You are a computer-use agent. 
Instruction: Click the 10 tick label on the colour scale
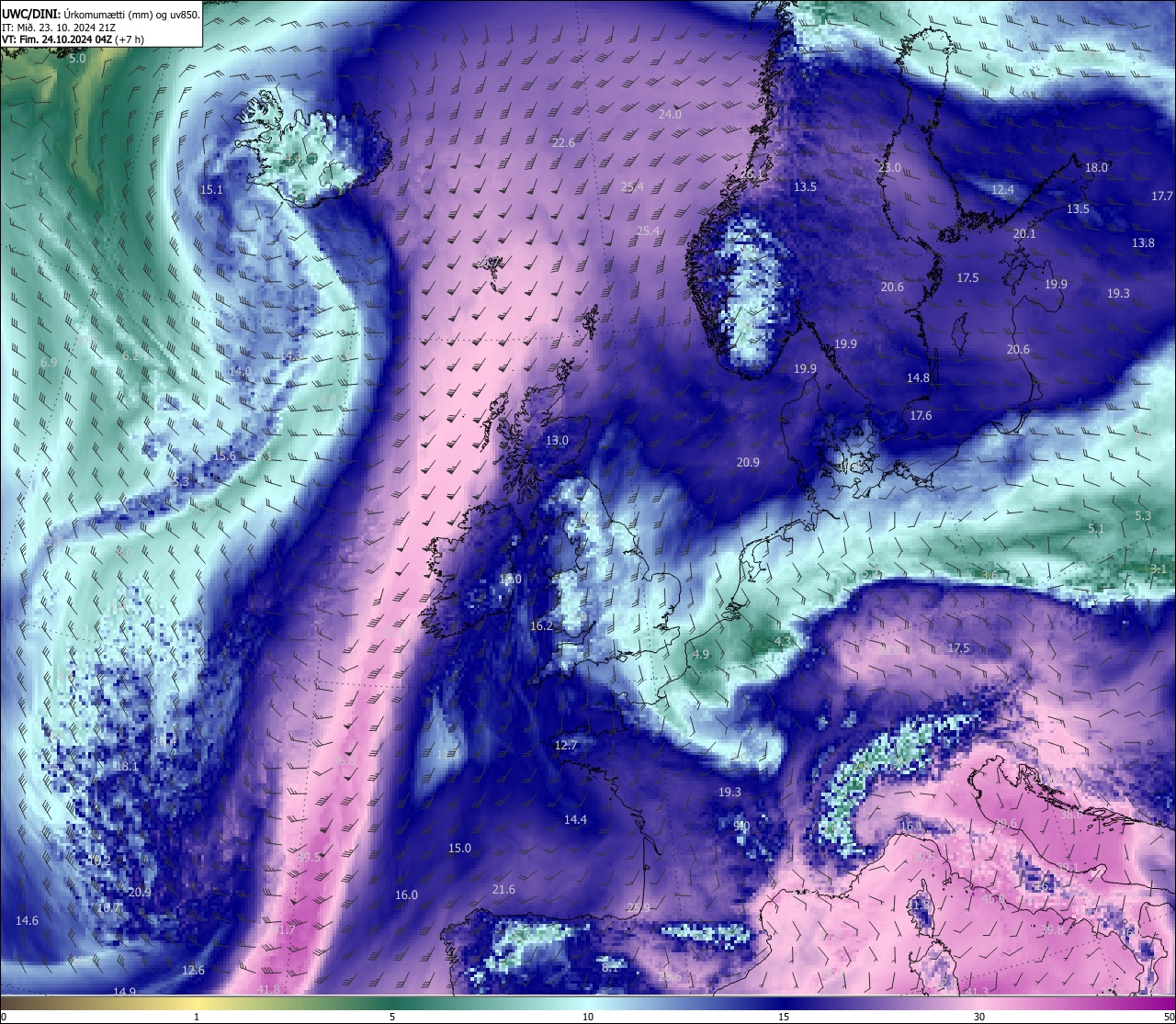[x=587, y=1017]
